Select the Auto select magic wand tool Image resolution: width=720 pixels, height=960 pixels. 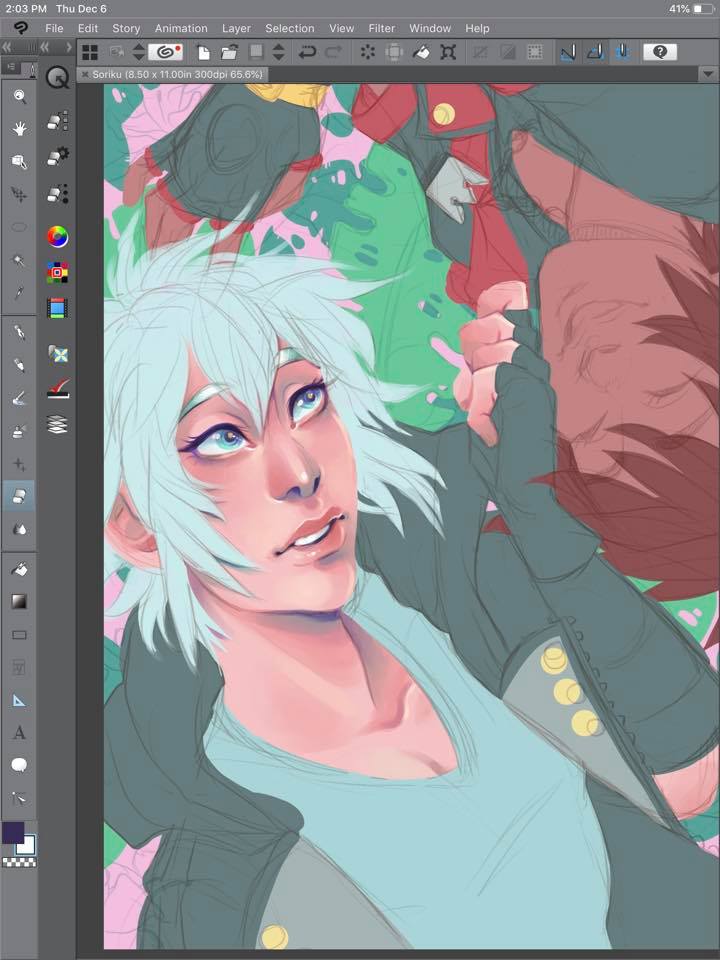coord(19,260)
